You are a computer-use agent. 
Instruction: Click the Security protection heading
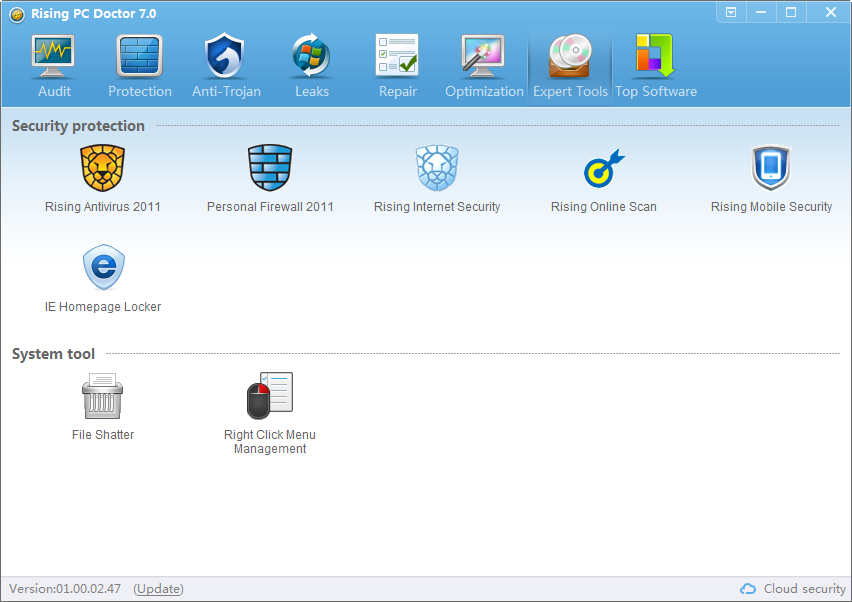[x=78, y=126]
